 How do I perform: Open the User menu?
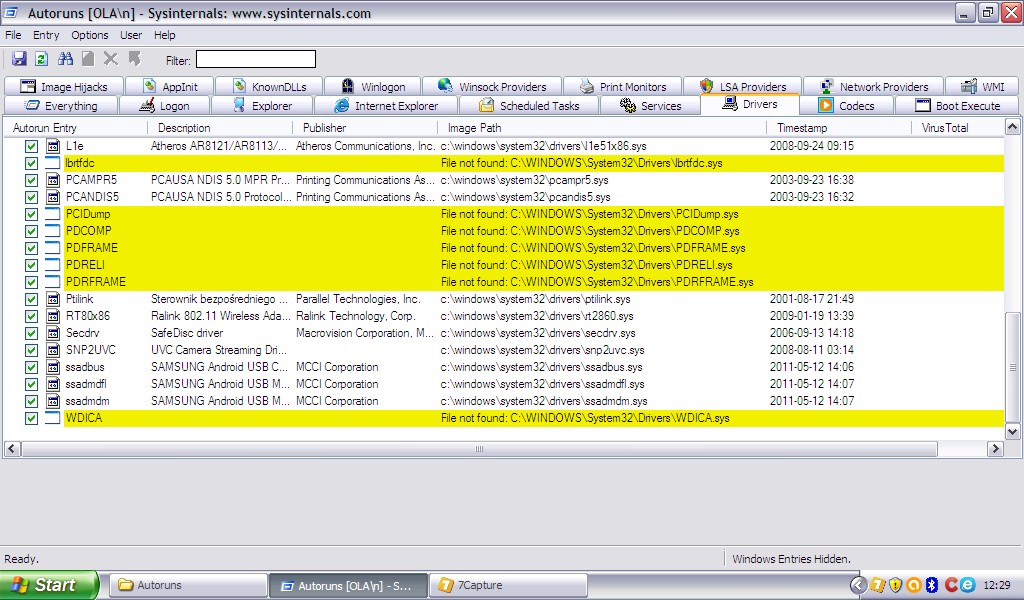[131, 35]
